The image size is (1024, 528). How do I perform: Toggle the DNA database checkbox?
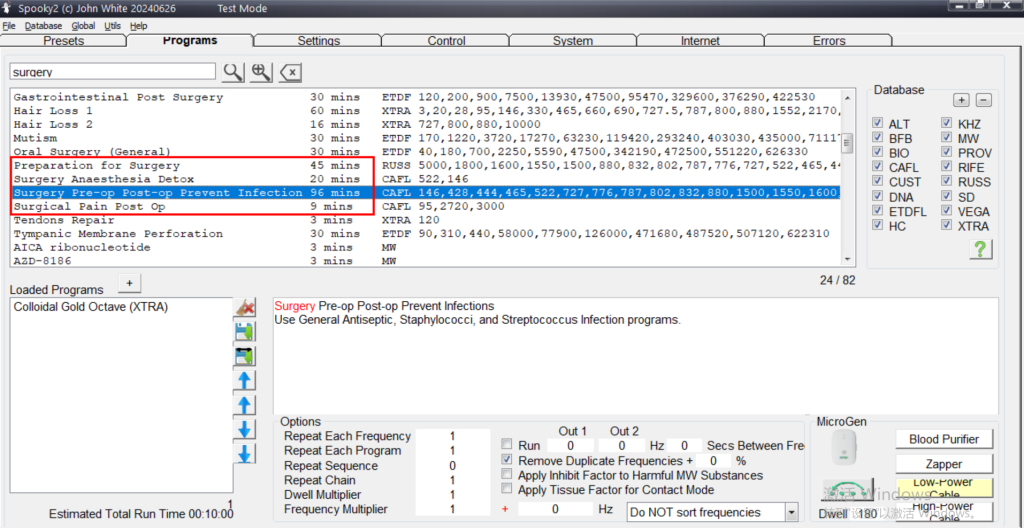(x=877, y=196)
